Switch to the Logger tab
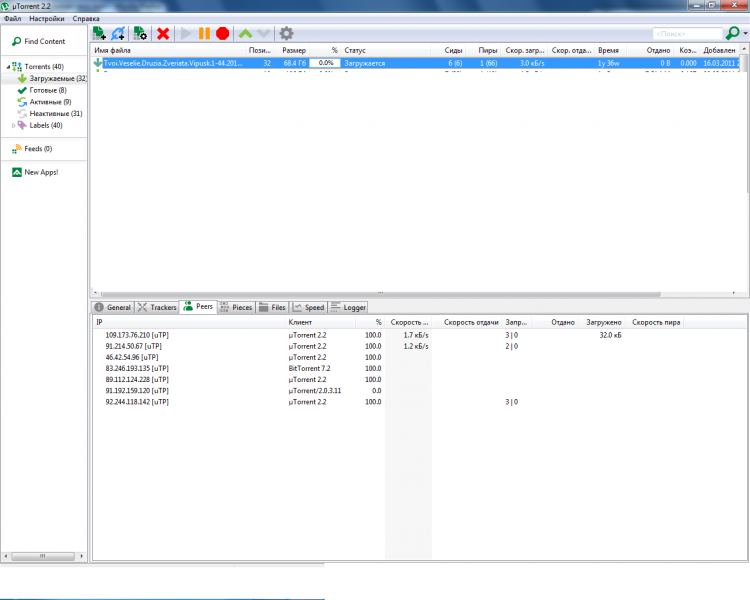The width and height of the screenshot is (750, 600). click(x=348, y=307)
